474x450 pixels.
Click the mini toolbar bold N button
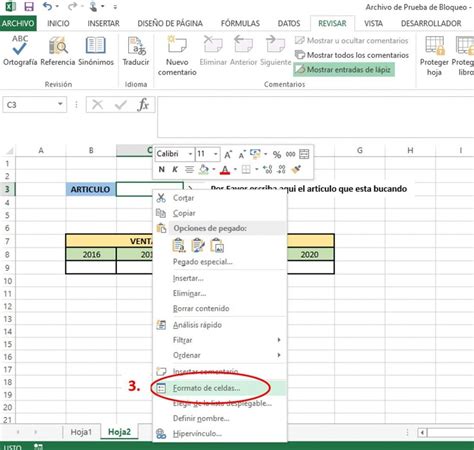click(x=162, y=169)
